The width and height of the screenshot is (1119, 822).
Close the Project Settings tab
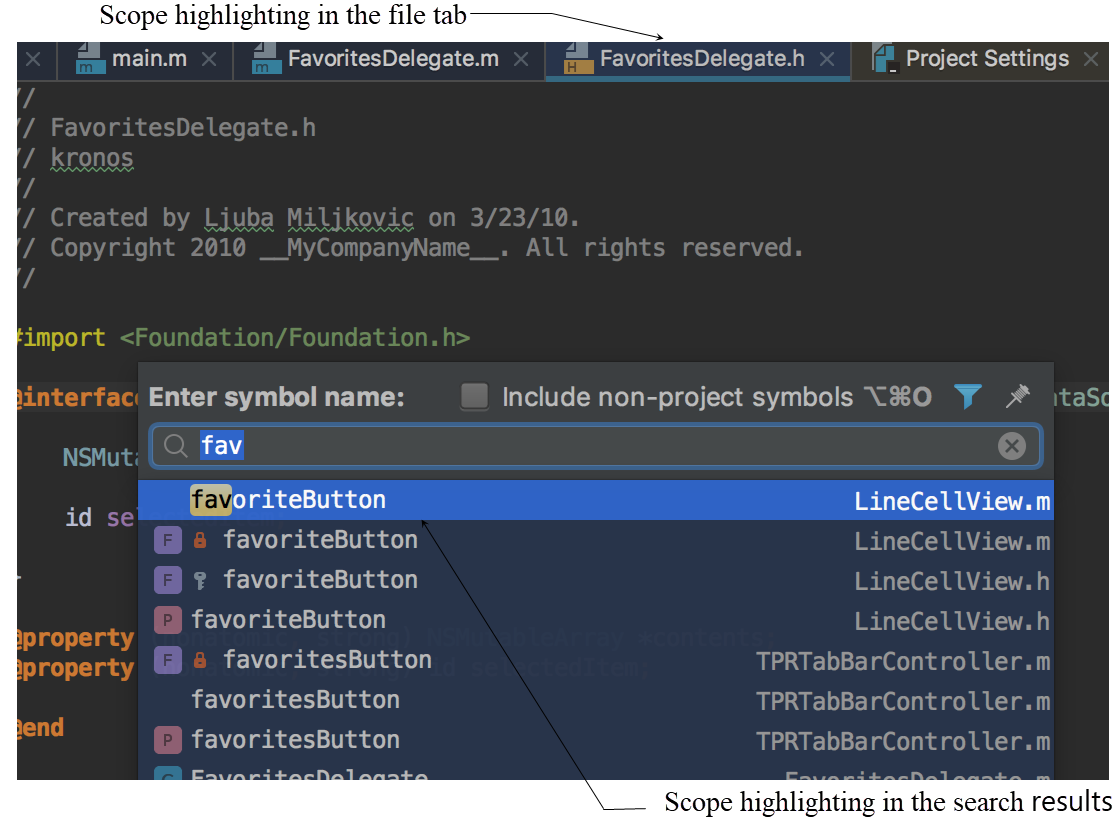click(x=1091, y=60)
